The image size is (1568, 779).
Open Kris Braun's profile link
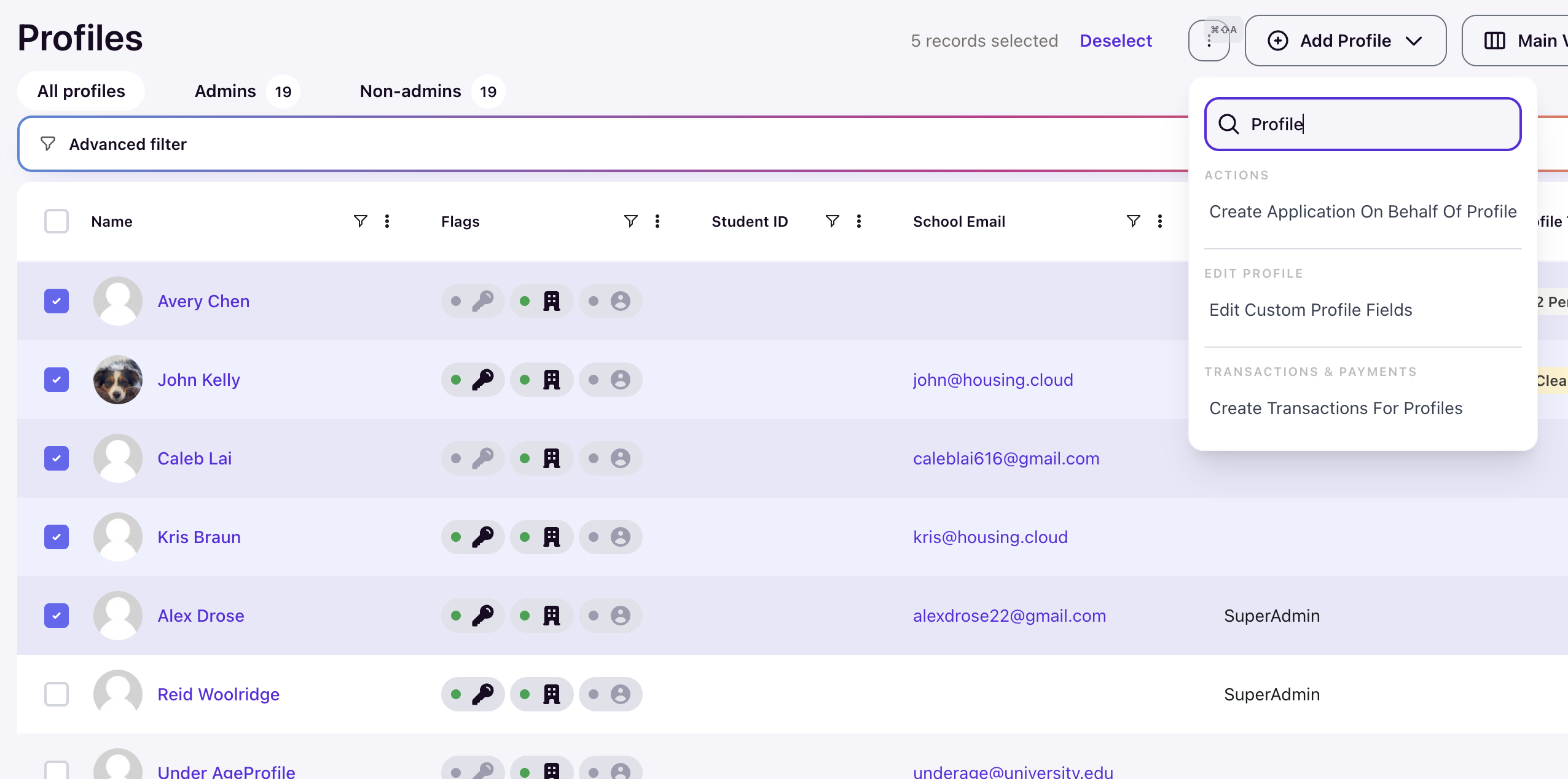[x=199, y=537]
